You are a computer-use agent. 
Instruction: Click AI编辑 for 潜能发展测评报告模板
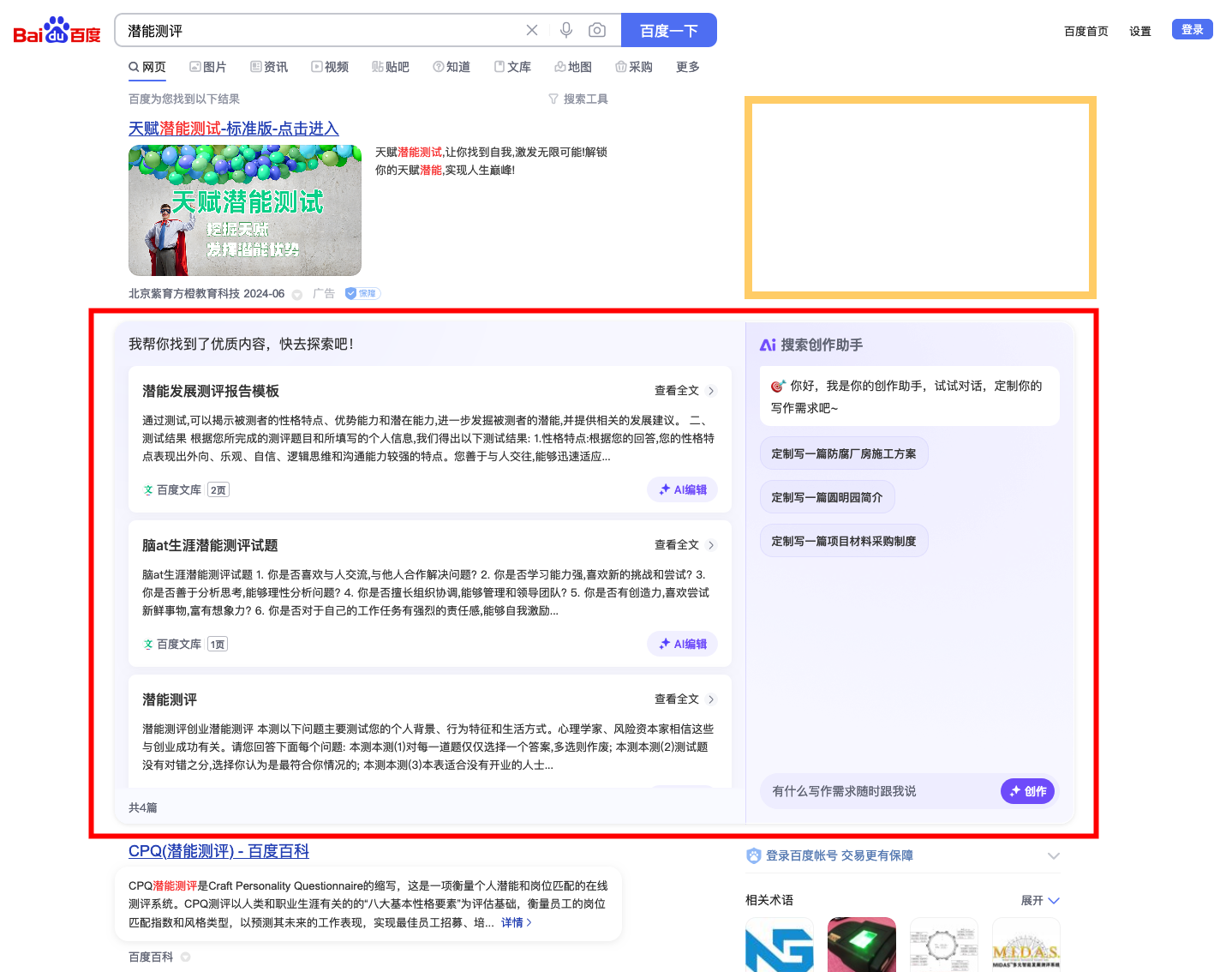(x=683, y=489)
